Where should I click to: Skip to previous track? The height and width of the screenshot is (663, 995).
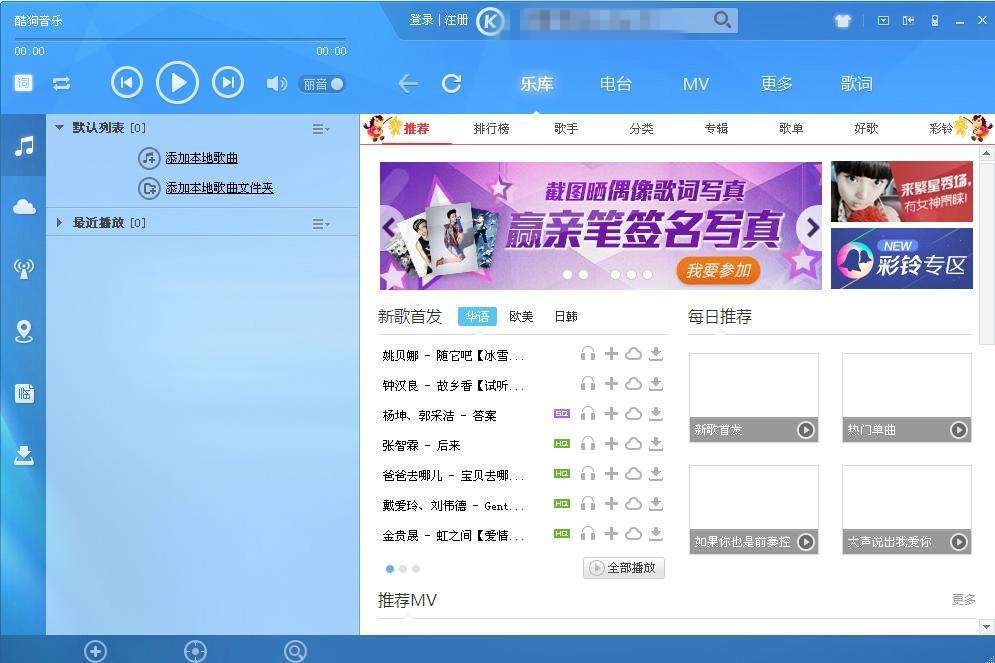click(126, 82)
